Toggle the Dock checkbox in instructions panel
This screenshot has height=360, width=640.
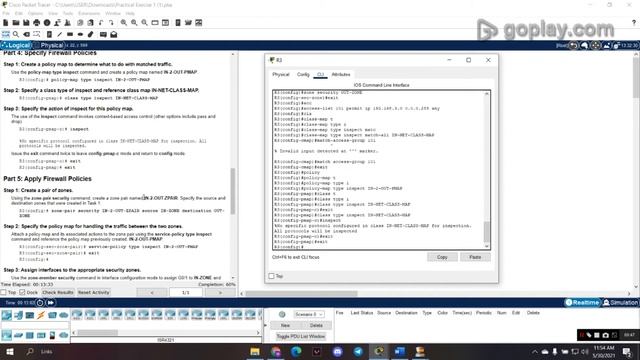(22, 292)
